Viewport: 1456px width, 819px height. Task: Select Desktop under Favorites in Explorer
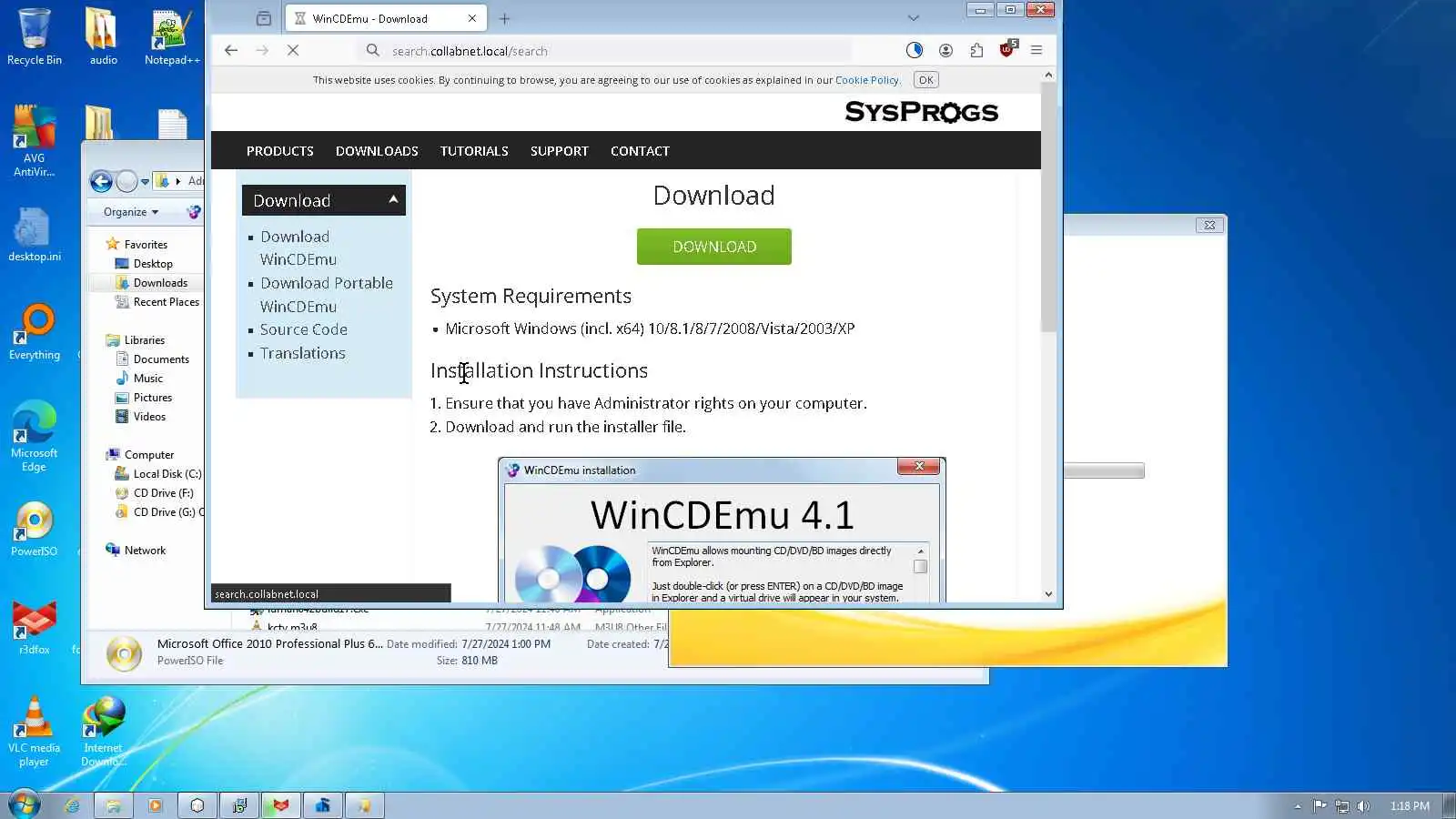153,264
